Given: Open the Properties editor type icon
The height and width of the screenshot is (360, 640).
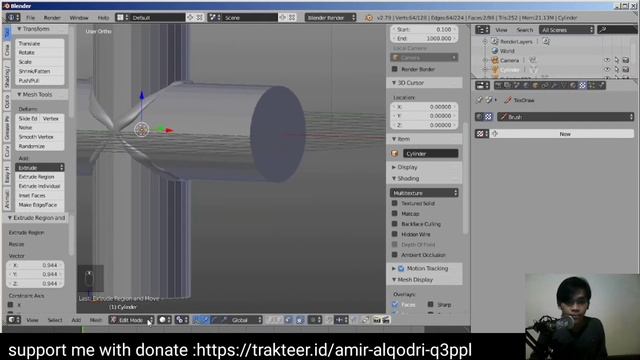Looking at the screenshot, I should (482, 85).
